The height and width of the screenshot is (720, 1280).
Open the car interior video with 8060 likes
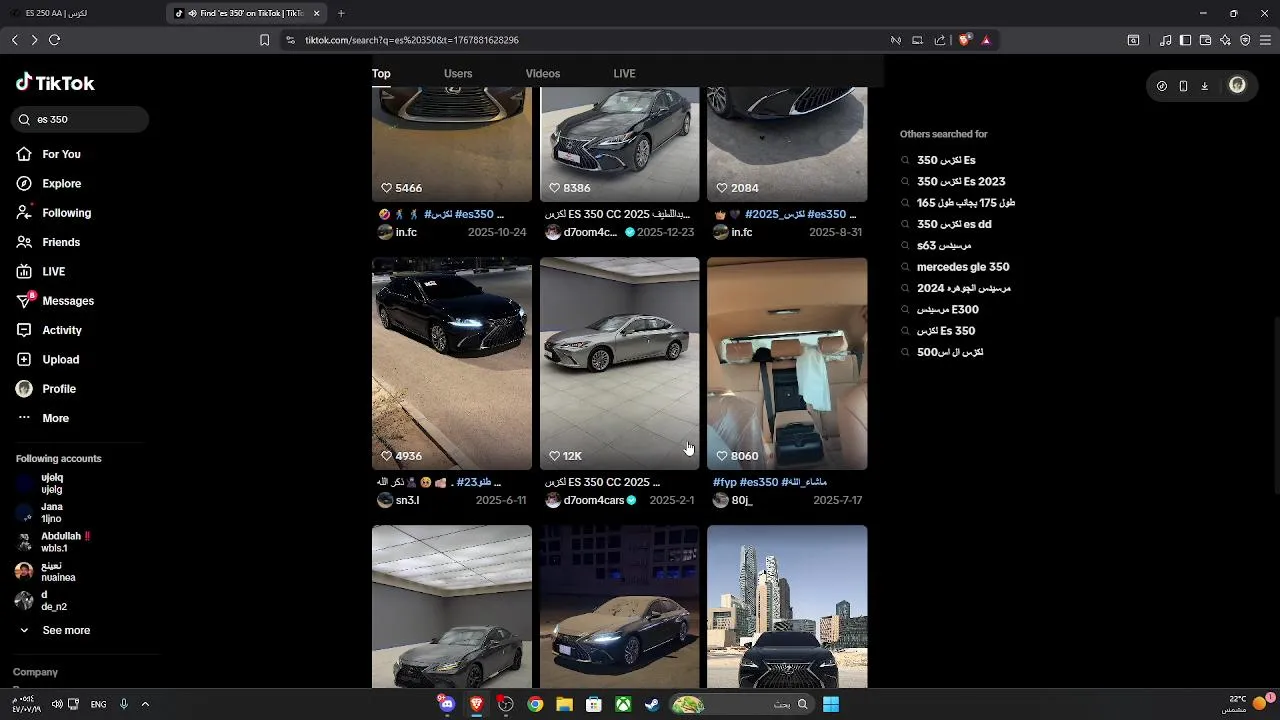tap(787, 364)
